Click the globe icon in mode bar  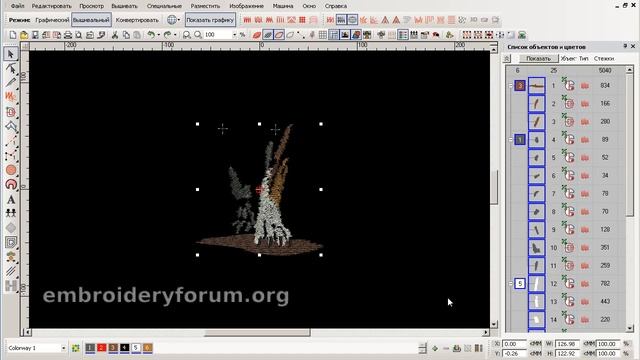point(172,20)
